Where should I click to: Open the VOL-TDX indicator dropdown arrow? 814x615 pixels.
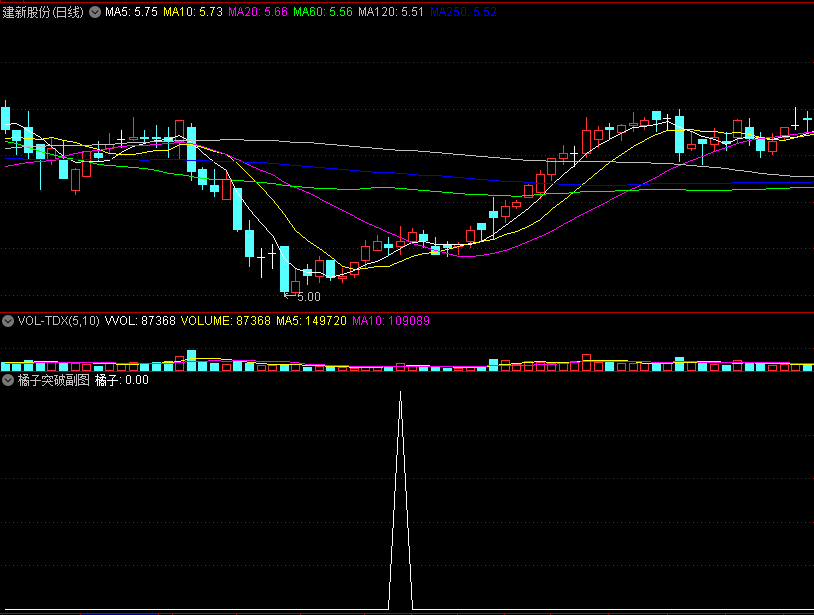[x=8, y=321]
